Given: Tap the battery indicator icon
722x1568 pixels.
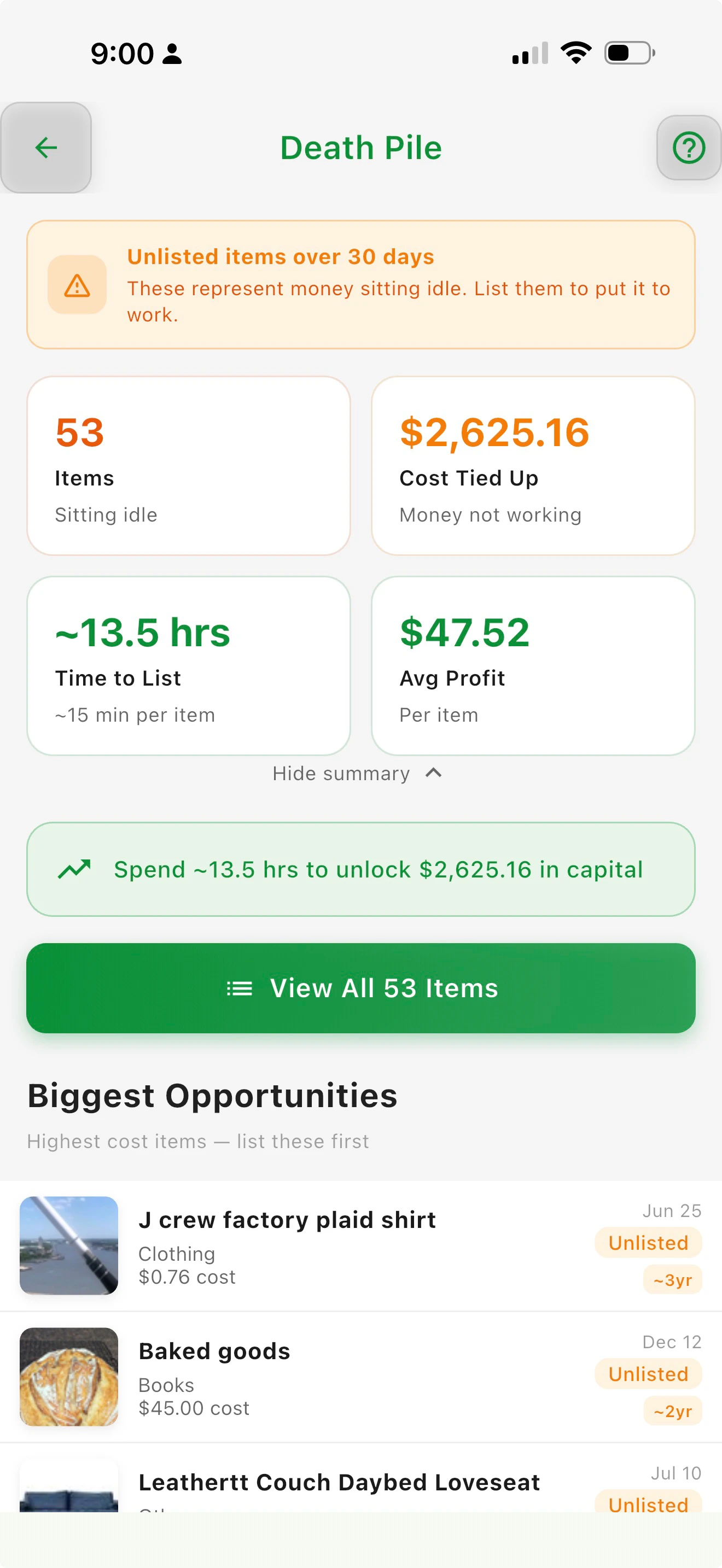Looking at the screenshot, I should coord(630,53).
